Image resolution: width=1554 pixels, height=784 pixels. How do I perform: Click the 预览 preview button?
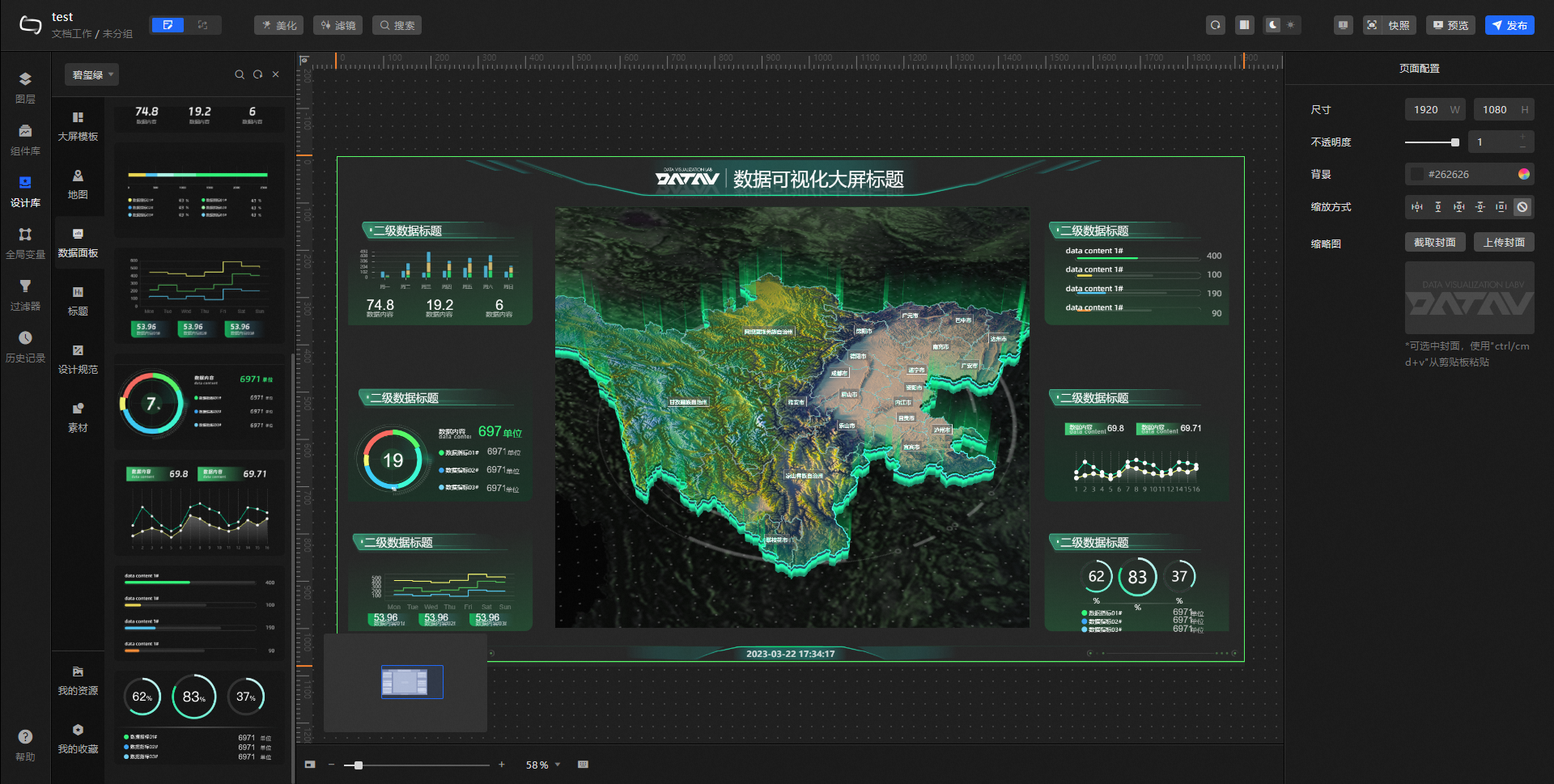tap(1450, 25)
